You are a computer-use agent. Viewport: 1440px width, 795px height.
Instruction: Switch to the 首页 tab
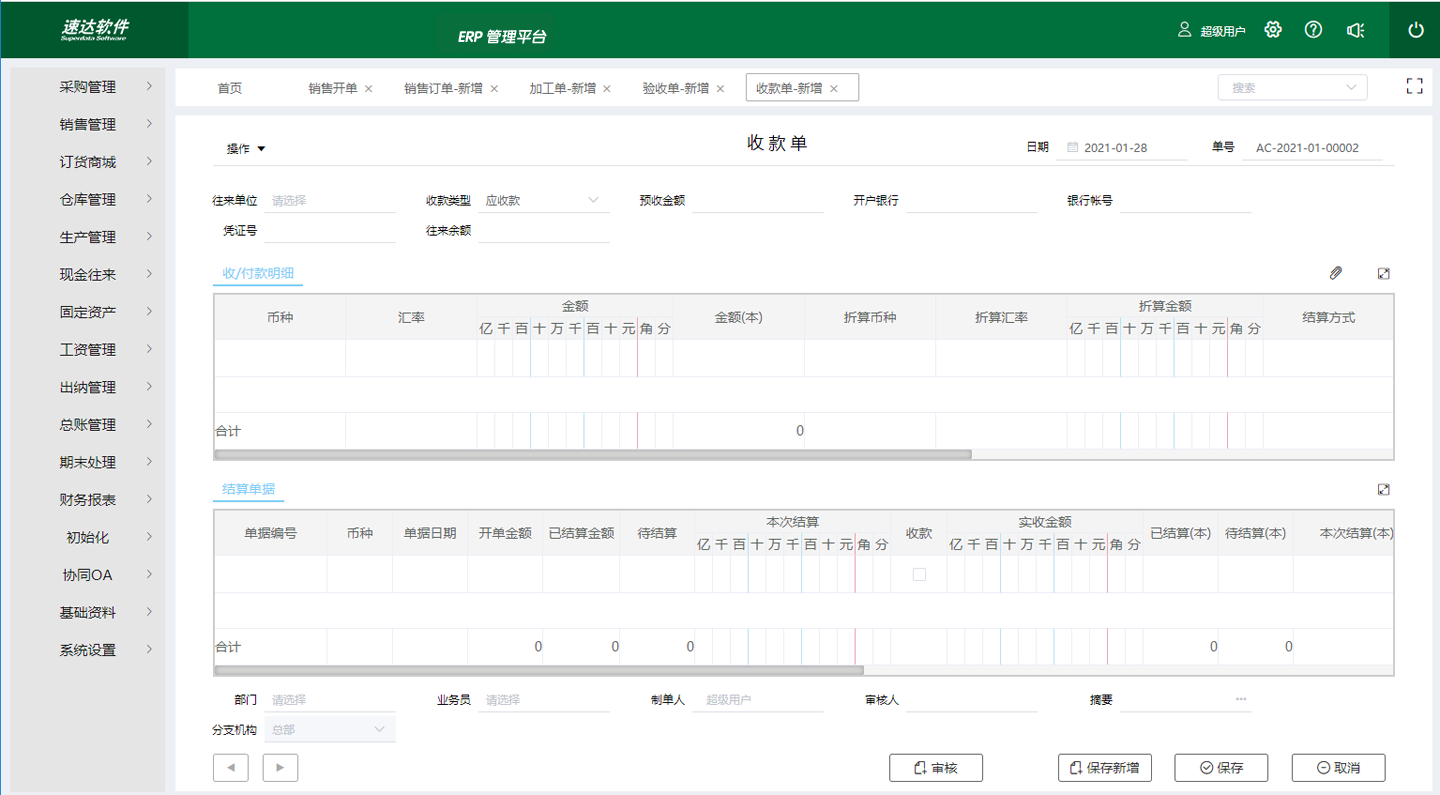[230, 88]
